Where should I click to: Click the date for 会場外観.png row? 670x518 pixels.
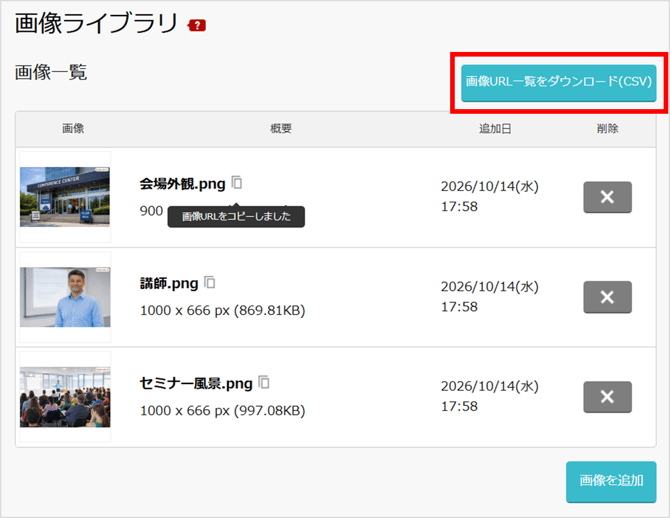490,196
